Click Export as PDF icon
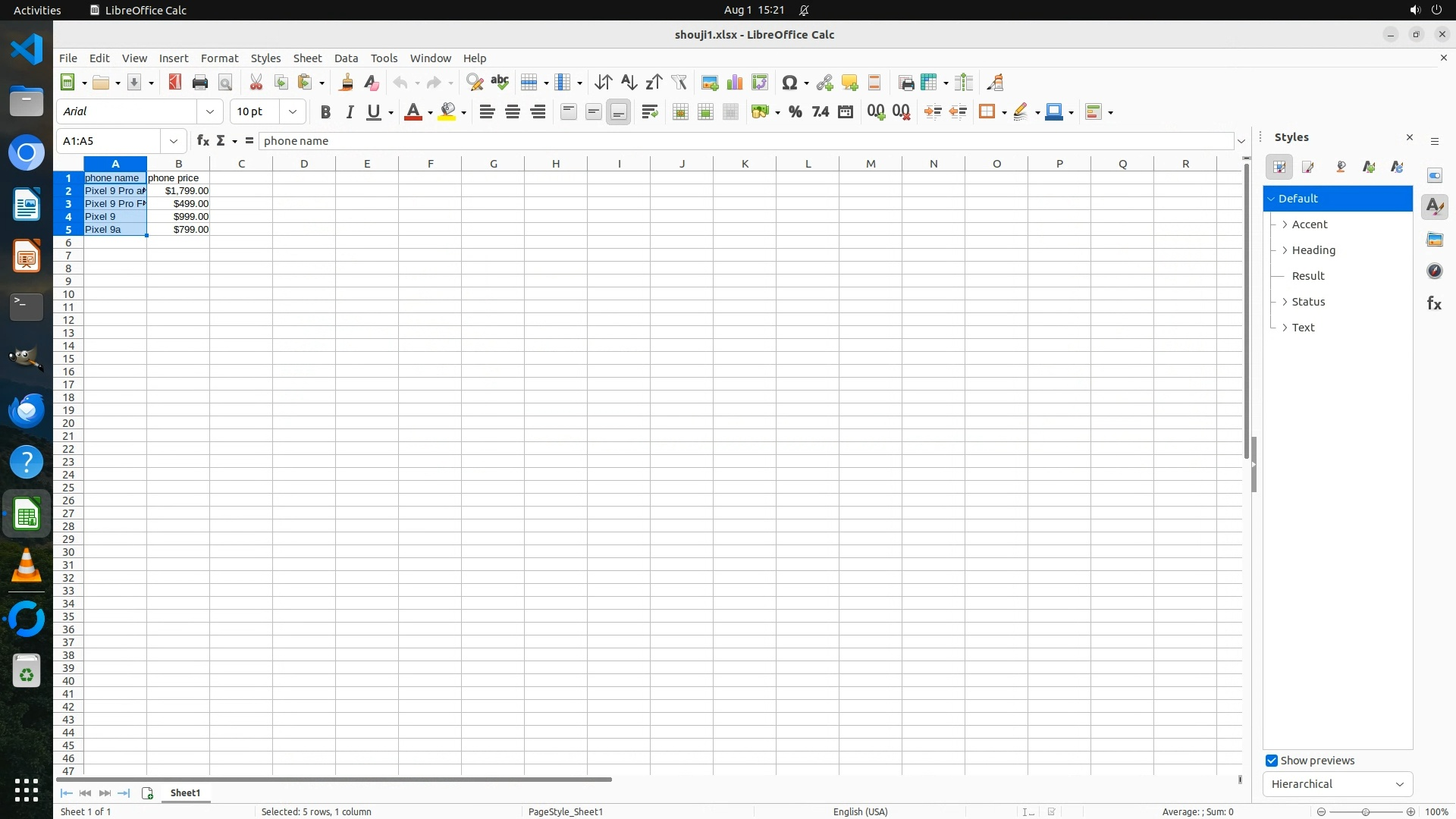Image resolution: width=1456 pixels, height=819 pixels. pyautogui.click(x=175, y=83)
